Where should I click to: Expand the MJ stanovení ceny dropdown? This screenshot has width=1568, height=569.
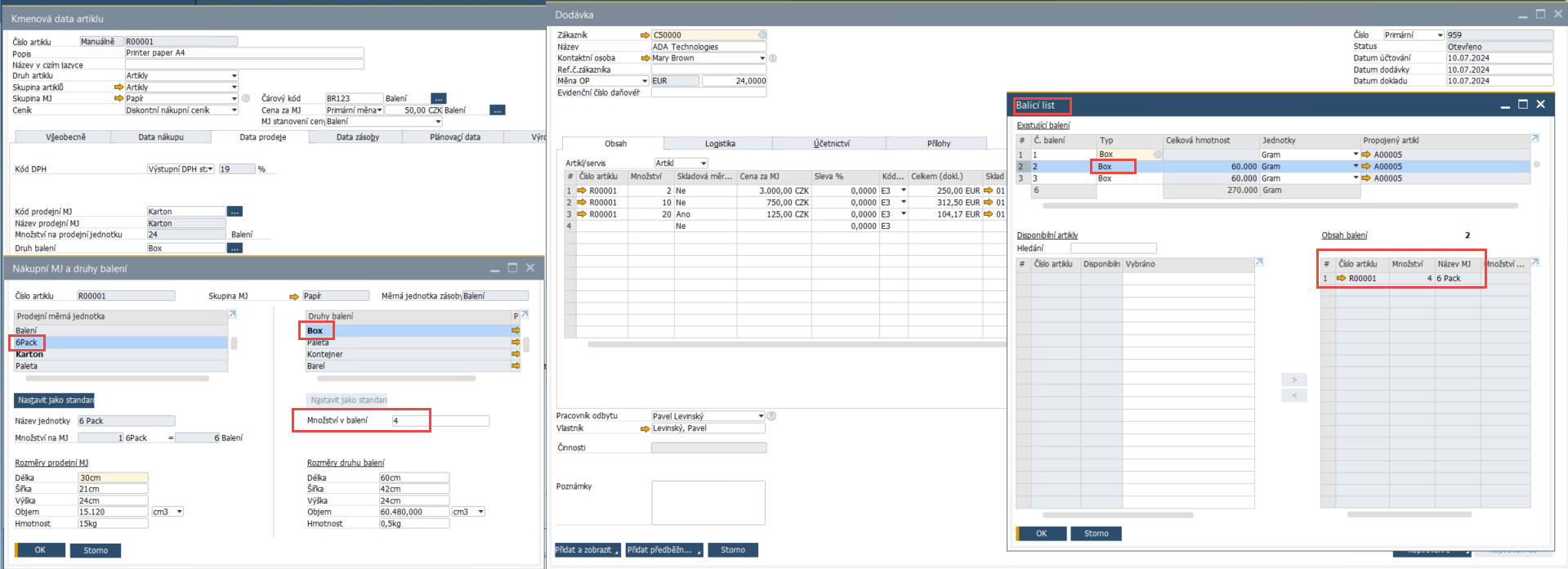[x=438, y=122]
